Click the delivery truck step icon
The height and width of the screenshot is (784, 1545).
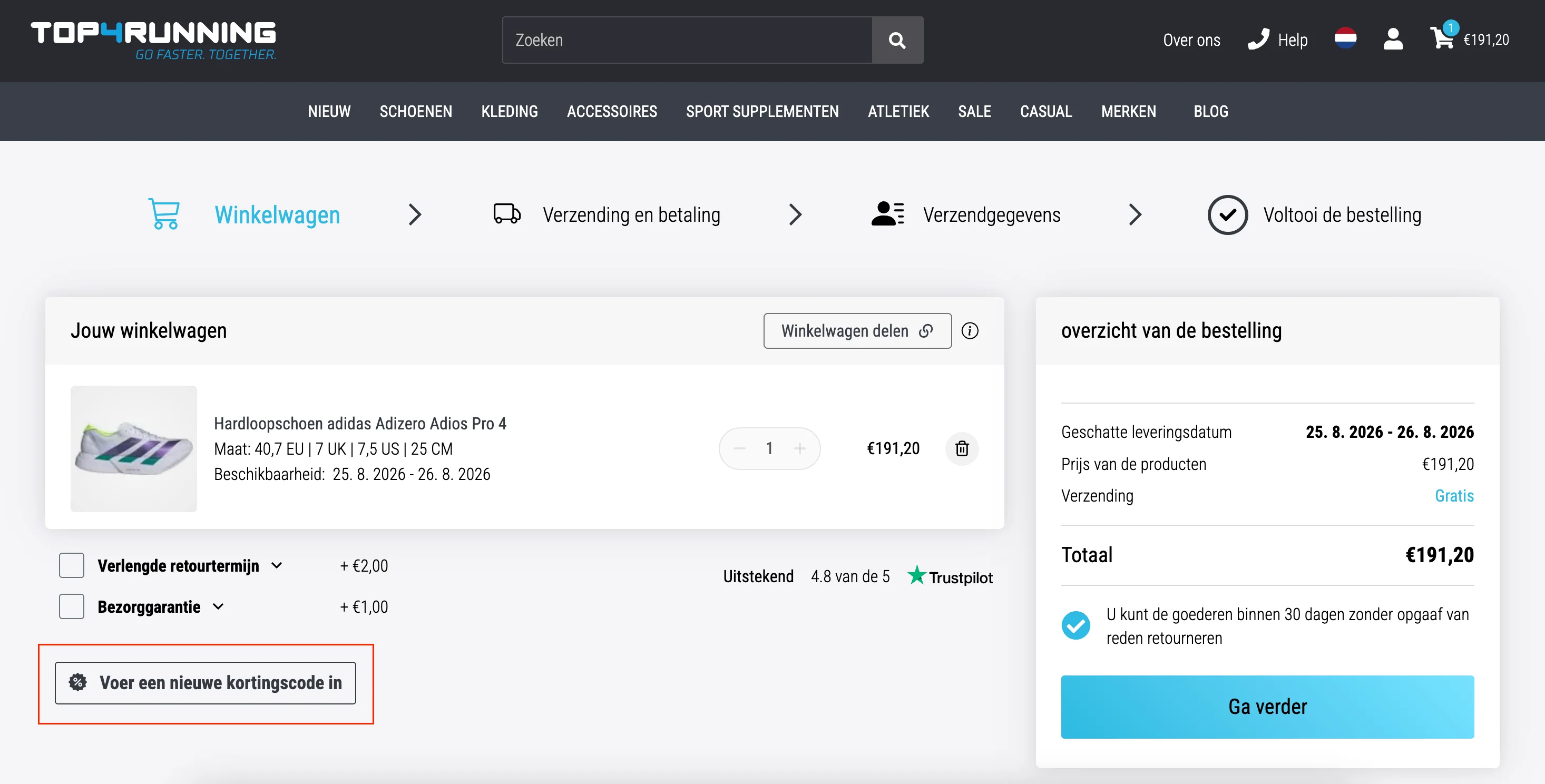click(507, 214)
